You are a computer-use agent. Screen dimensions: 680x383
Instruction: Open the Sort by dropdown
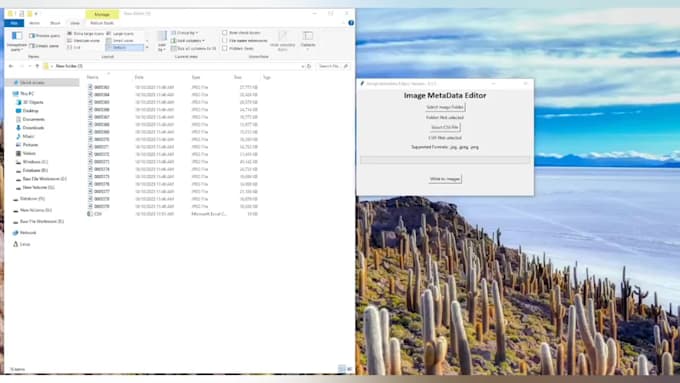162,41
